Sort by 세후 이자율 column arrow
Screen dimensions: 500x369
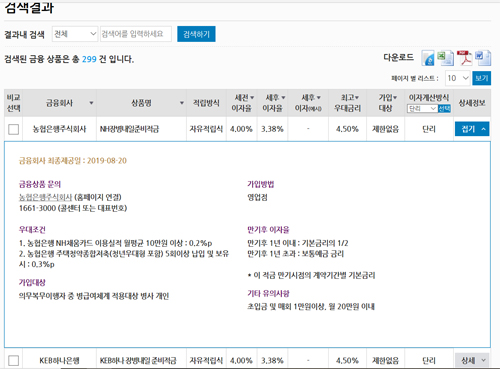[283, 98]
